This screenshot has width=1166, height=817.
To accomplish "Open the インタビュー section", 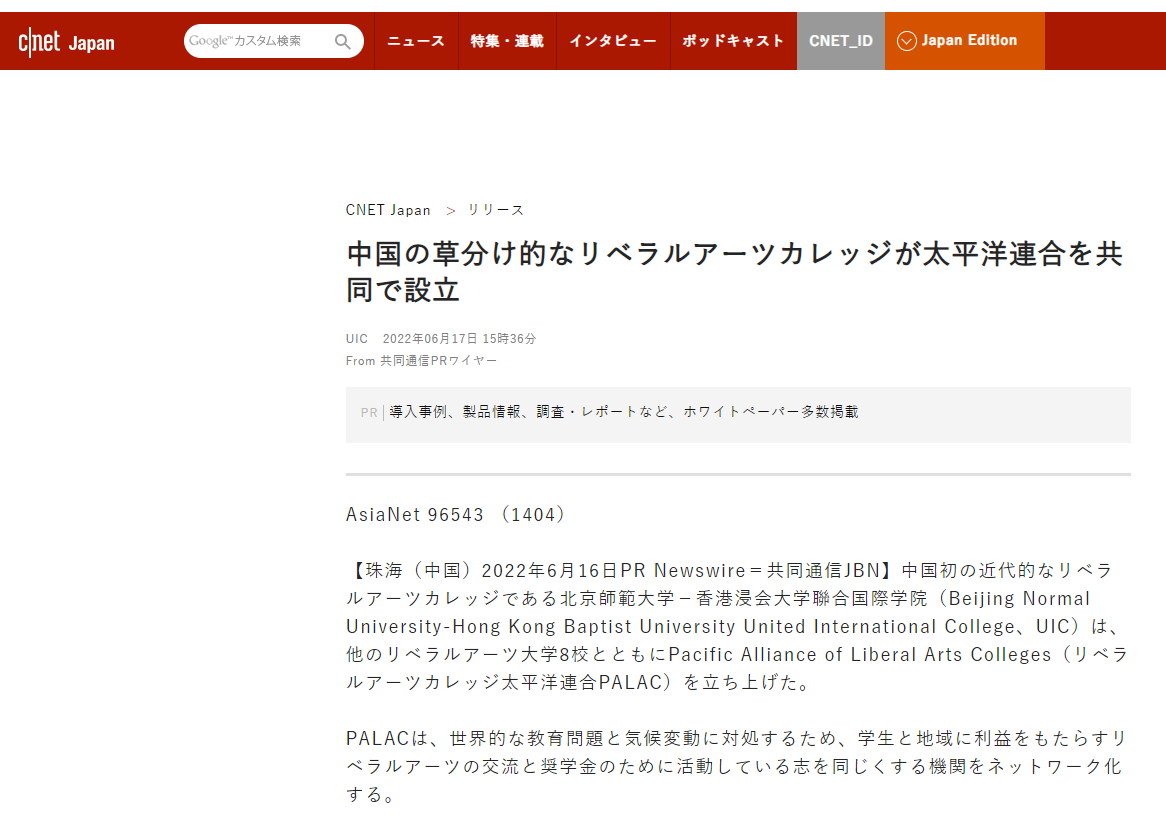I will pyautogui.click(x=613, y=41).
